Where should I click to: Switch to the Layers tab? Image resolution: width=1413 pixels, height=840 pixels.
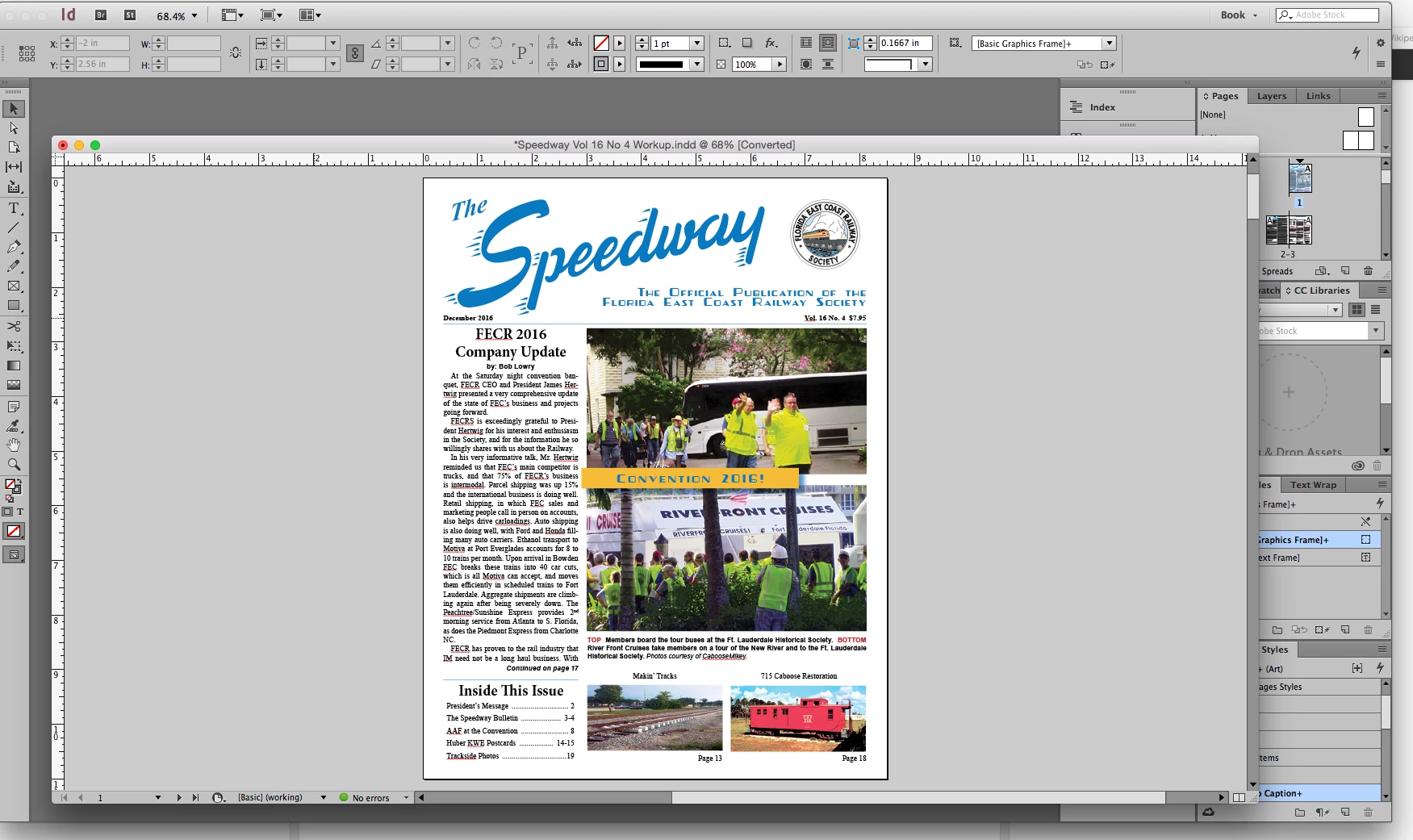[1272, 95]
